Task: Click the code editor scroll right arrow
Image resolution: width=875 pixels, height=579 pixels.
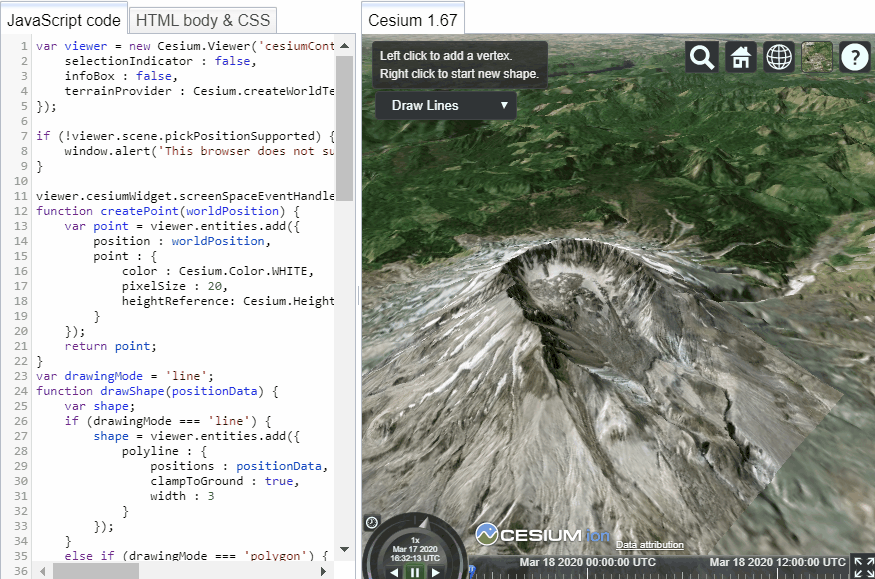Action: coord(323,571)
